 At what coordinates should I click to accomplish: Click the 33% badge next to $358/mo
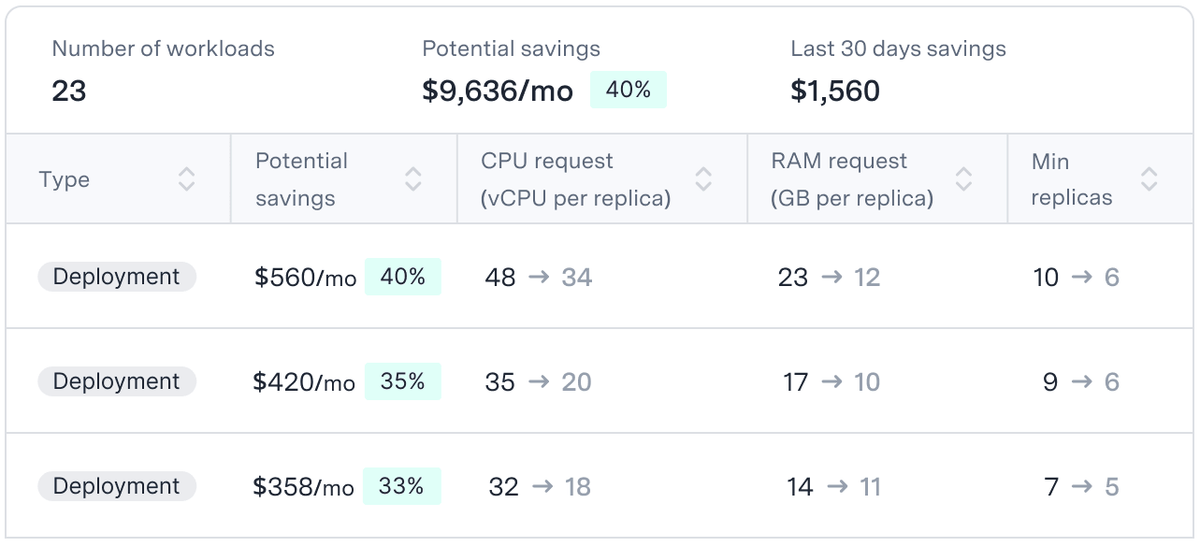coord(402,486)
